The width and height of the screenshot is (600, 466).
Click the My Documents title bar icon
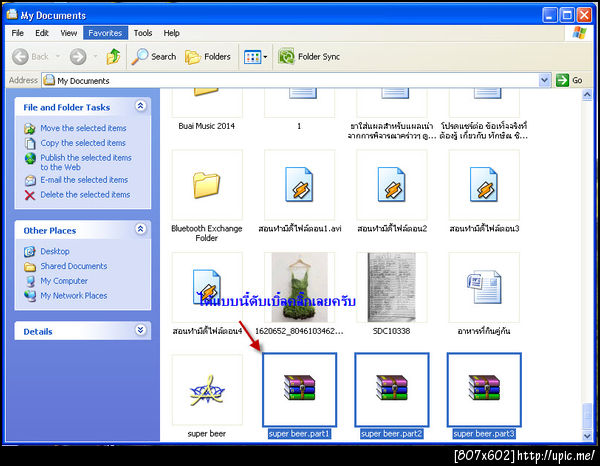pos(12,14)
